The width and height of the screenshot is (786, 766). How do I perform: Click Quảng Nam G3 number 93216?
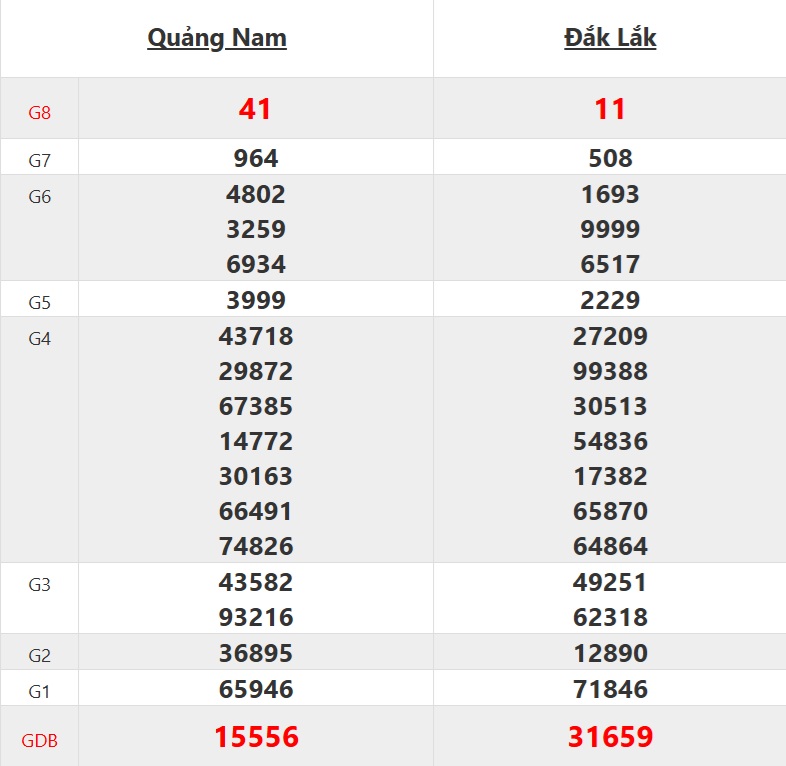(x=255, y=617)
